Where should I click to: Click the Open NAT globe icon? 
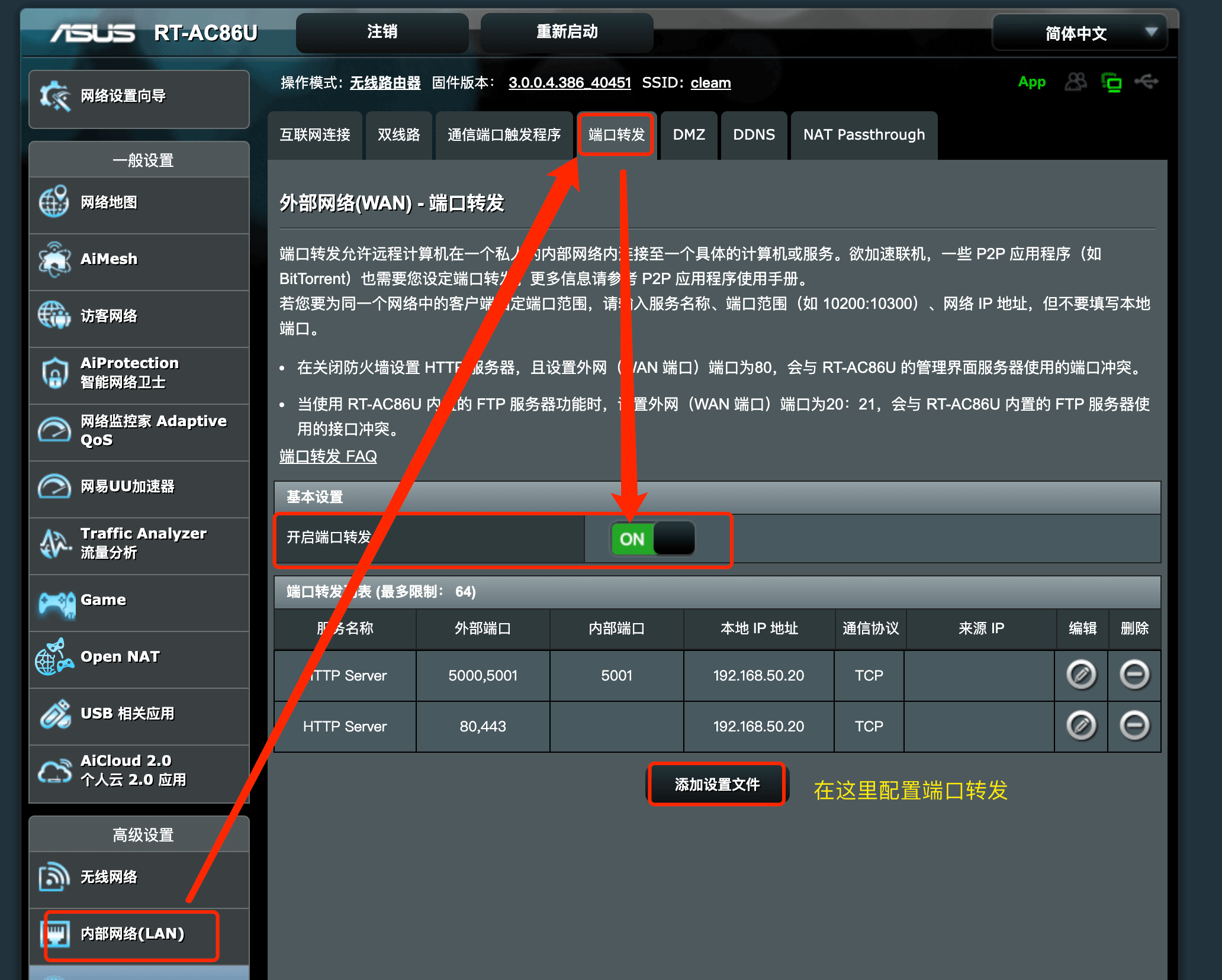pyautogui.click(x=54, y=656)
